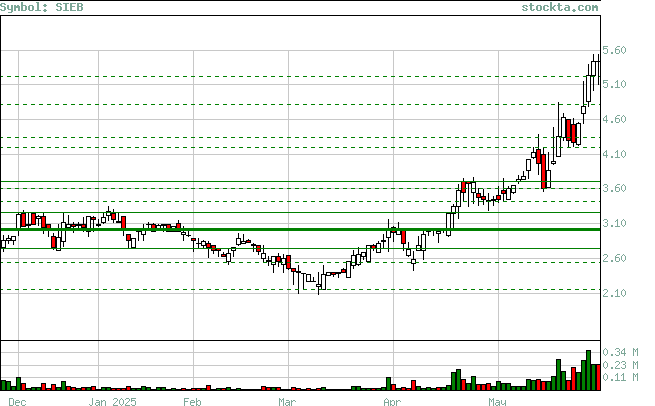Click the 4.60 price axis label
655x406 pixels.
click(614, 120)
